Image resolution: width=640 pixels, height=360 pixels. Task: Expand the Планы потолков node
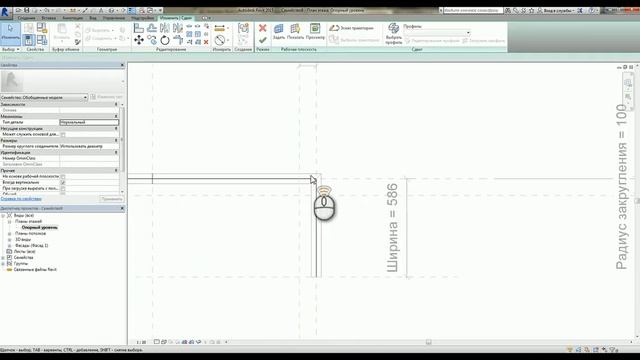(9, 233)
